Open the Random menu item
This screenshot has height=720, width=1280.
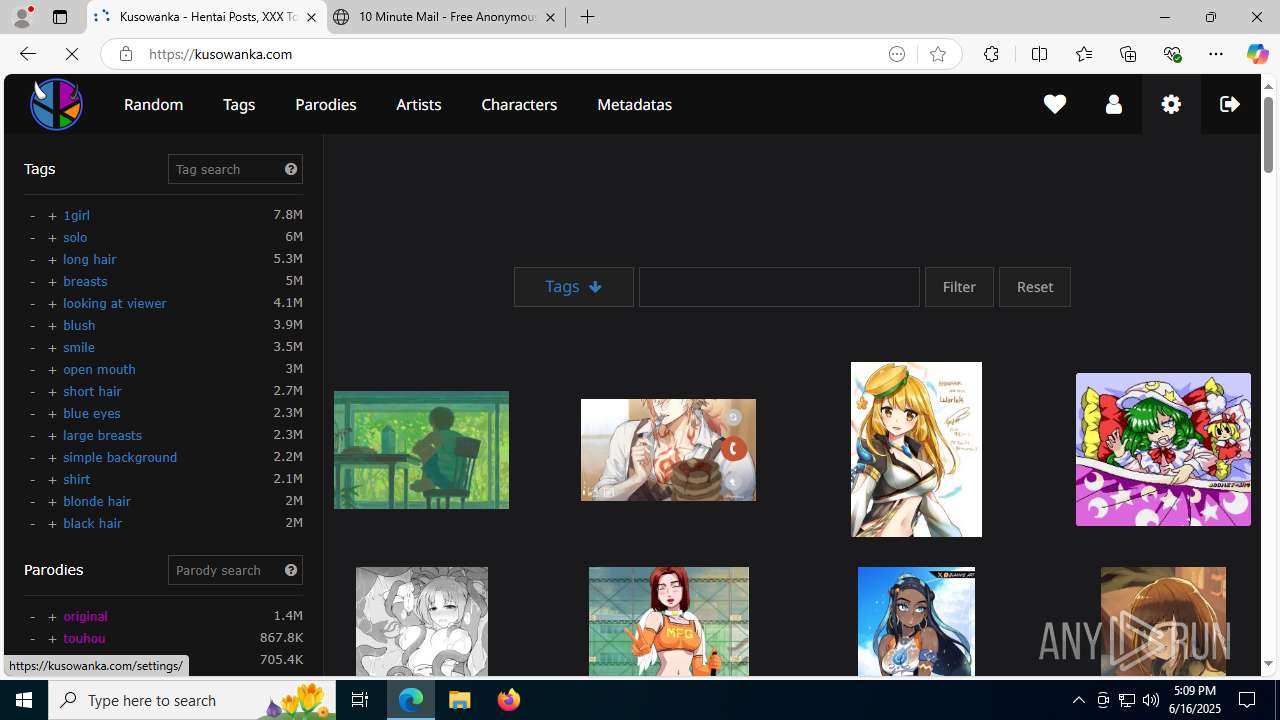tap(153, 104)
